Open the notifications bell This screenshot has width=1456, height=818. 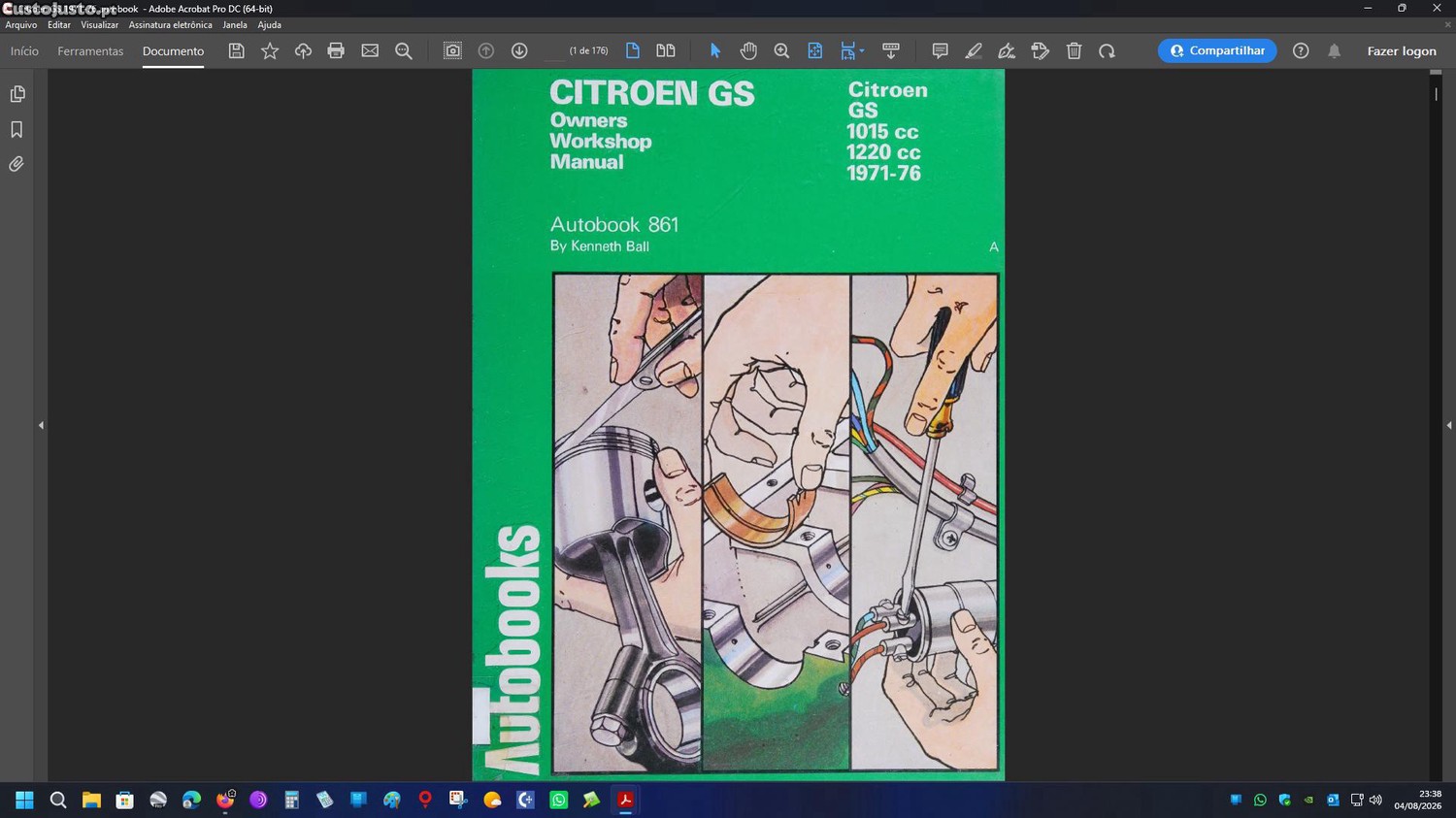tap(1335, 50)
